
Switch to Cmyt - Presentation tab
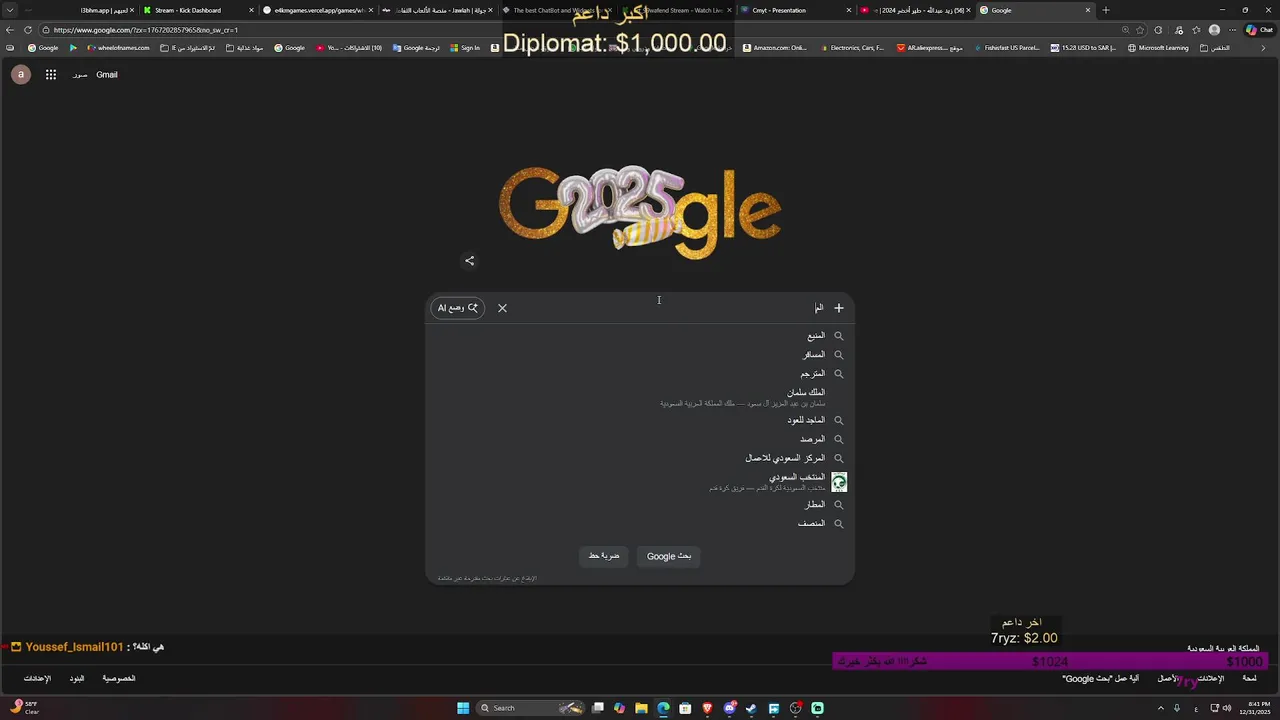tap(795, 10)
